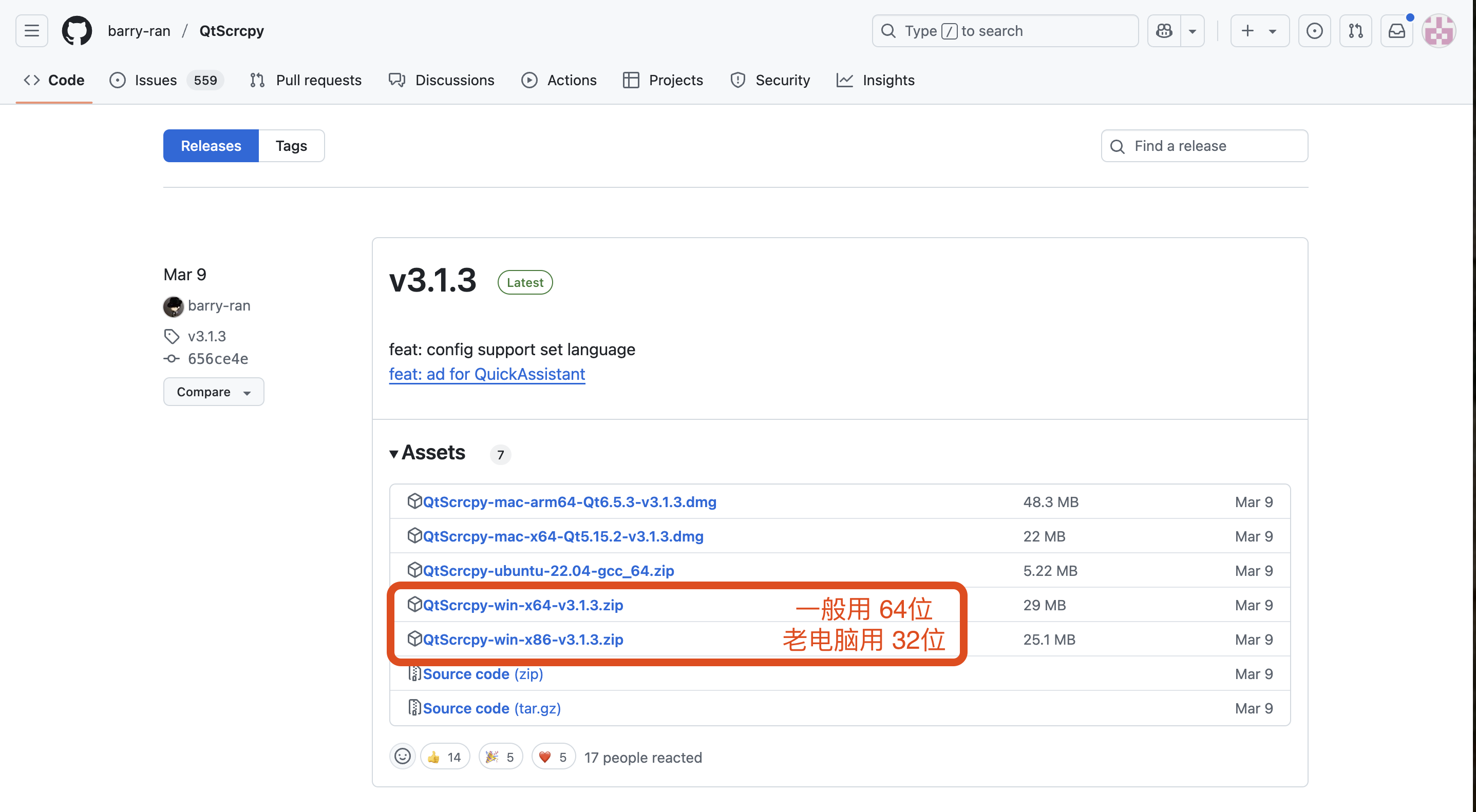Open user avatar profile menu
This screenshot has height=812, width=1476.
tap(1439, 31)
